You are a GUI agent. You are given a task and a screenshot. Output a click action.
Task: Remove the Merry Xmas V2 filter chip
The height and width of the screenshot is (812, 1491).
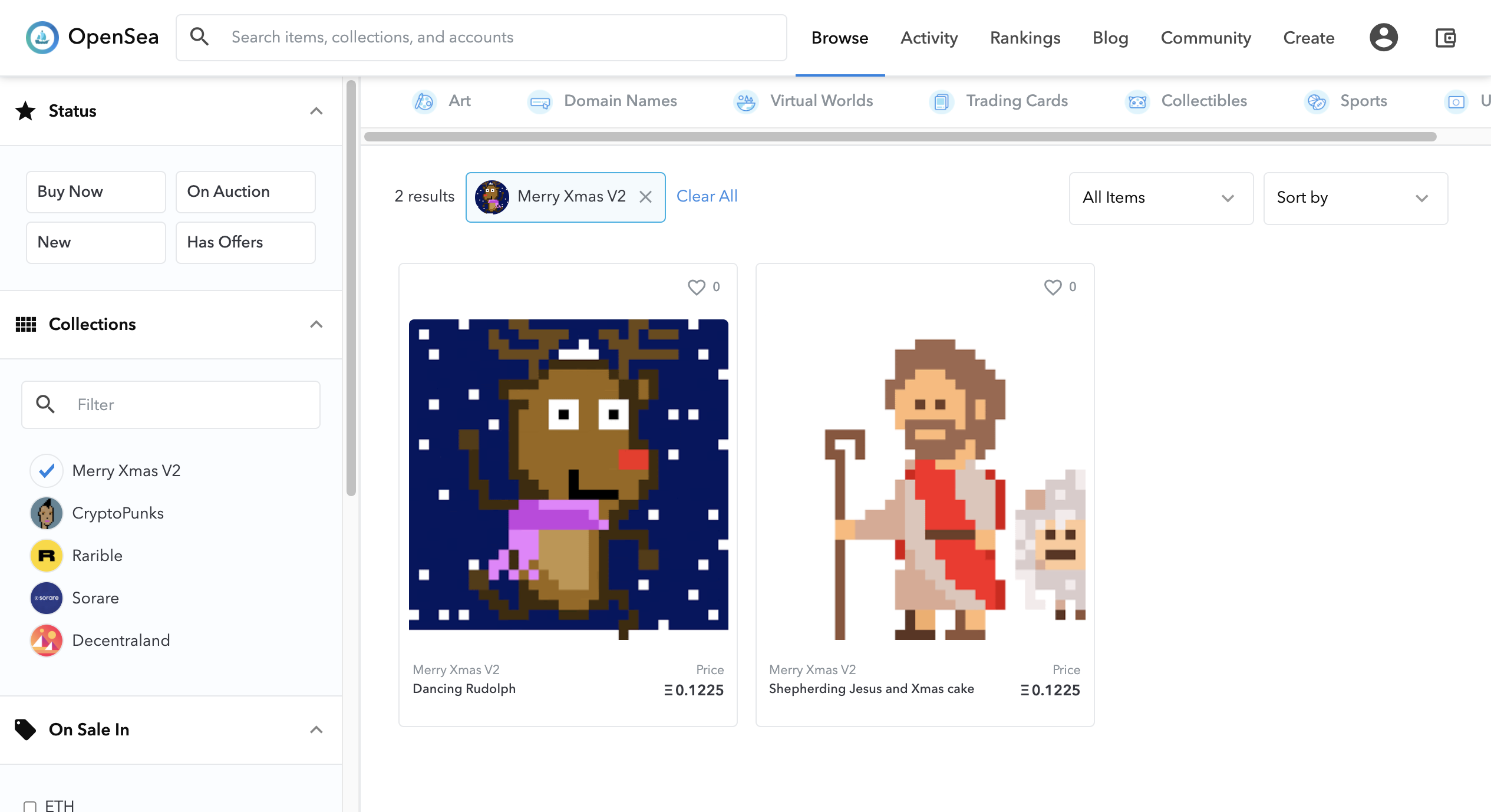tap(646, 197)
